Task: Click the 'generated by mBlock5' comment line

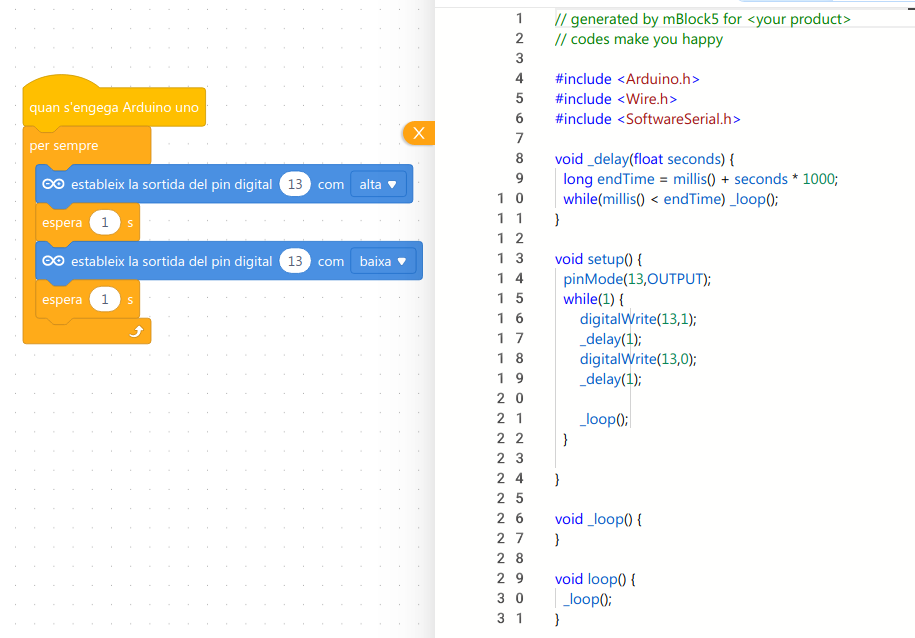Action: tap(702, 19)
